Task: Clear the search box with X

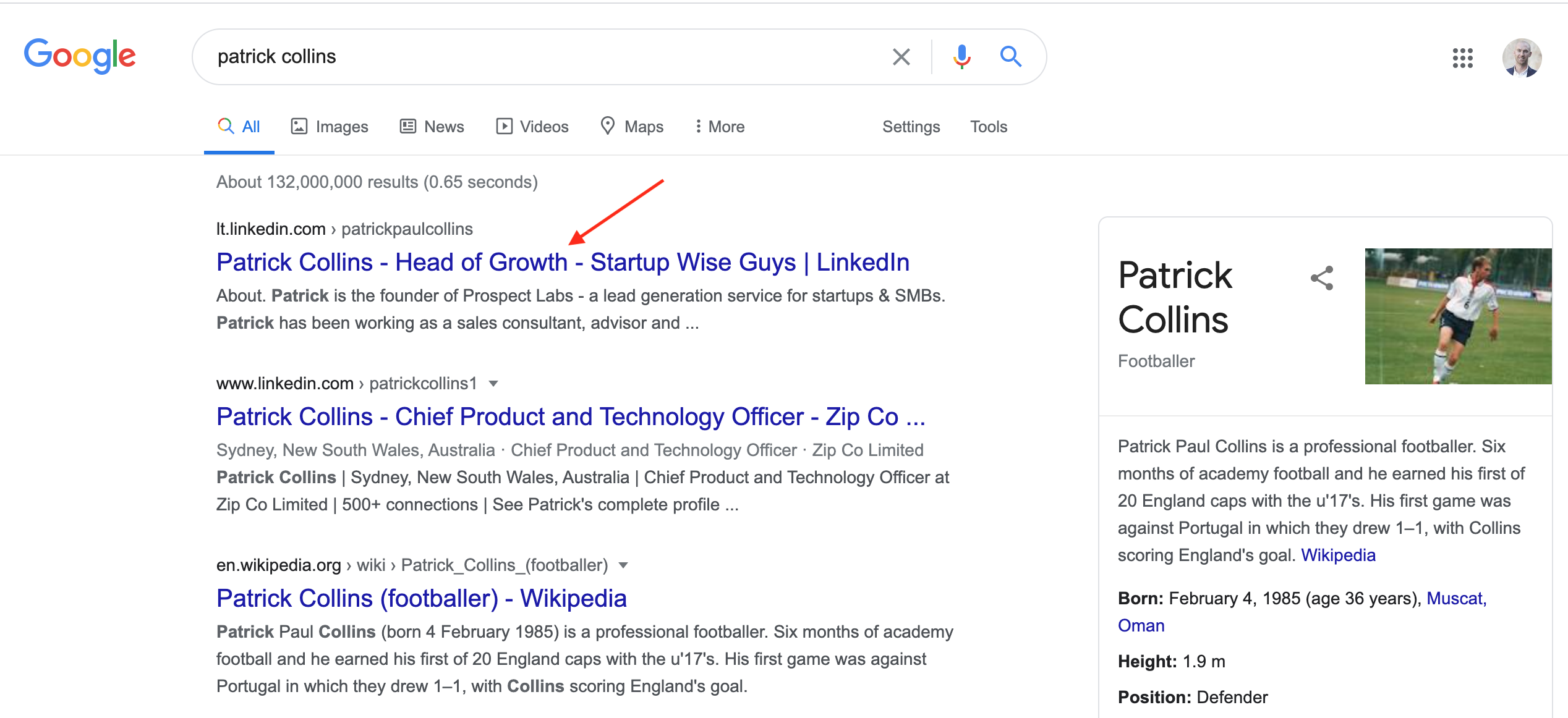Action: (901, 57)
